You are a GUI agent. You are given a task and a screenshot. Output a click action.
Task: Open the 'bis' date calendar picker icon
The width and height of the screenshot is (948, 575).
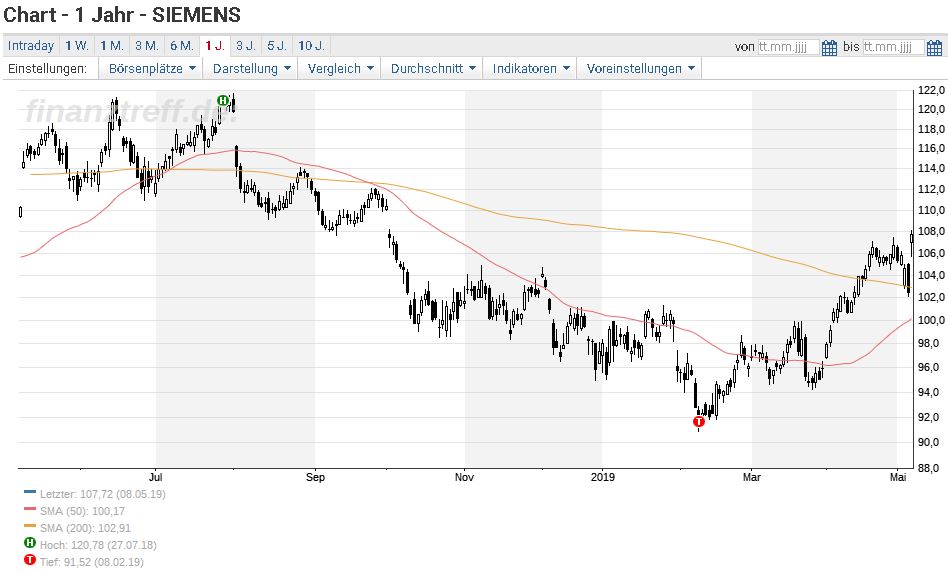point(934,47)
